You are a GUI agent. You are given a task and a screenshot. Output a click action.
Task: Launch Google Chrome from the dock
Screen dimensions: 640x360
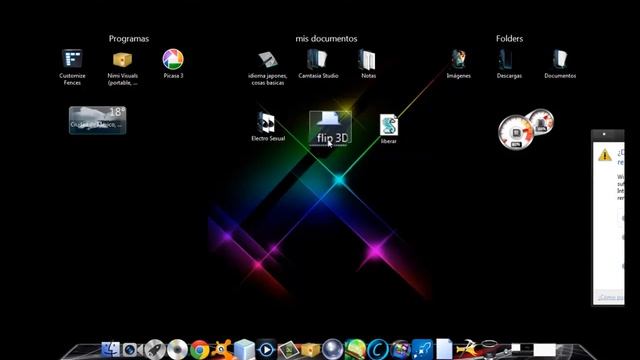click(x=200, y=350)
